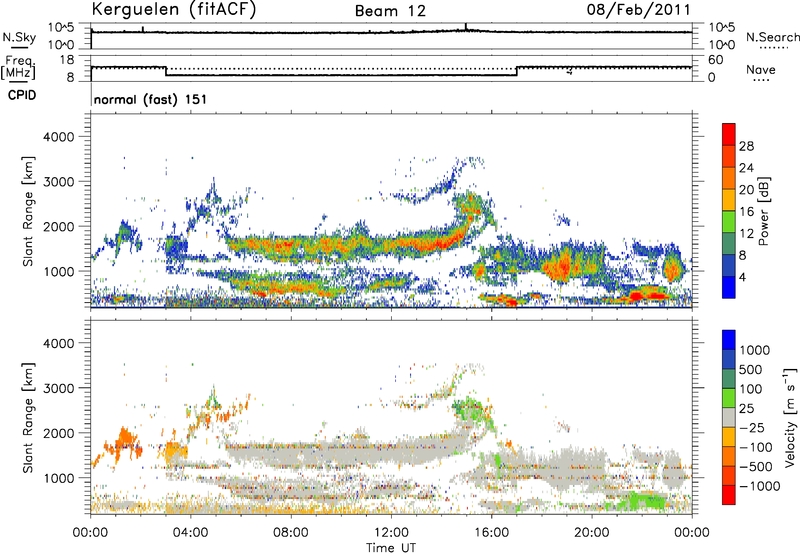Click the '12:00' time axis label
The height and width of the screenshot is (554, 800).
click(x=391, y=533)
